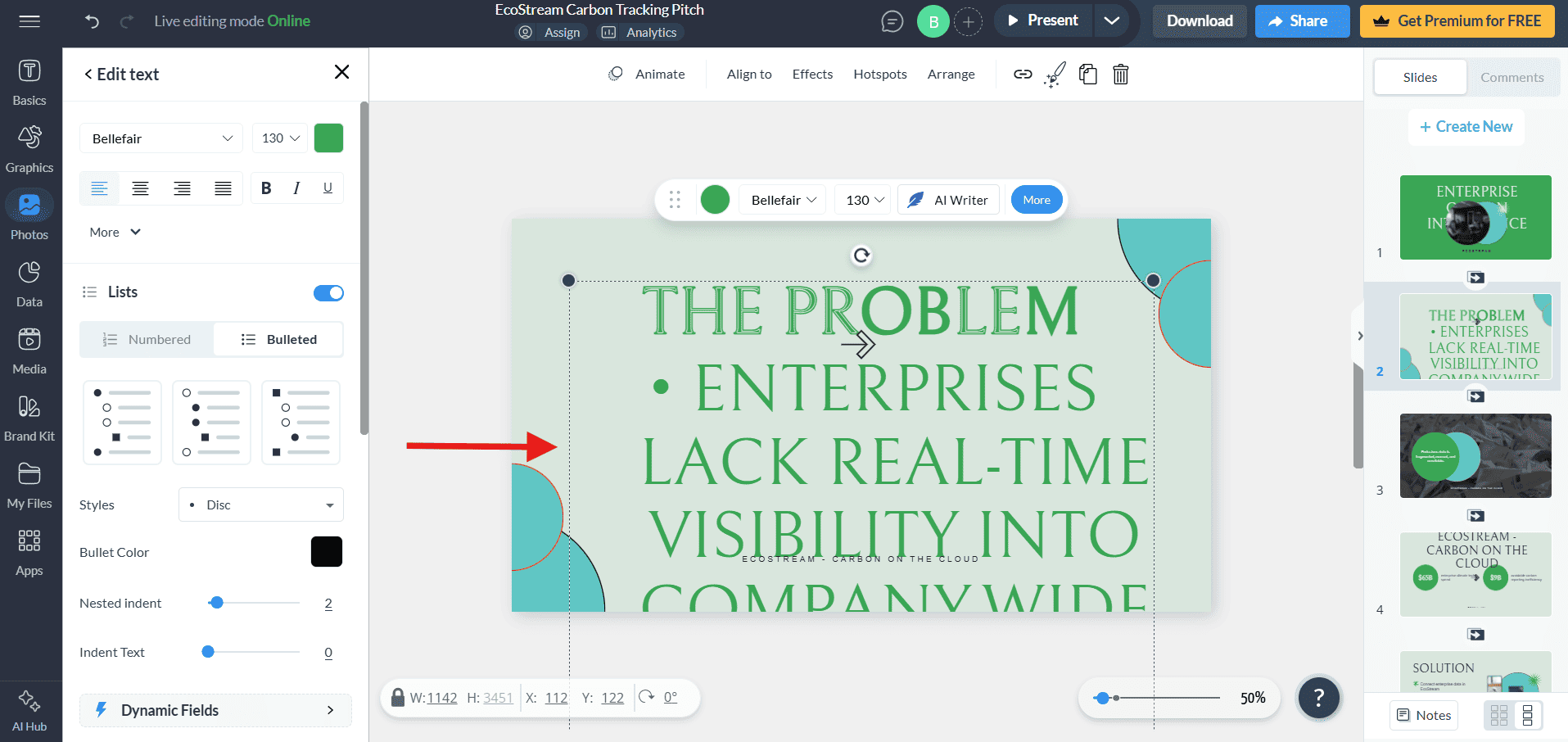1568x742 pixels.
Task: Open the Brand Kit panel
Action: pos(29,418)
